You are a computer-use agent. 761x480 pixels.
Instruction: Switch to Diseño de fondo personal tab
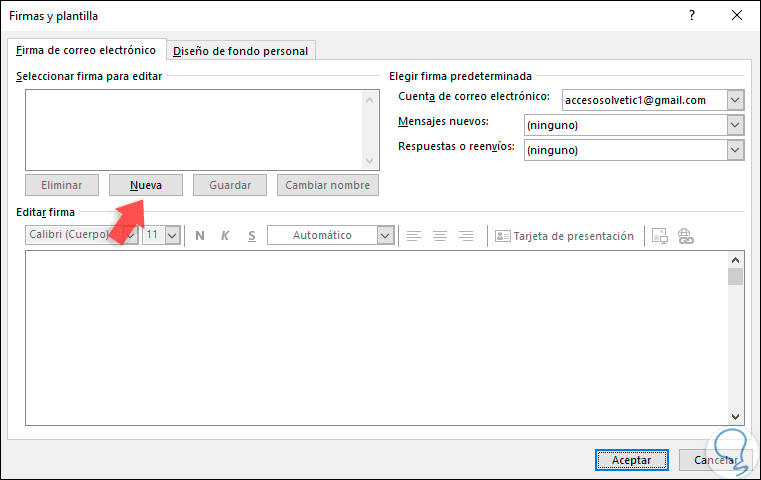click(242, 51)
